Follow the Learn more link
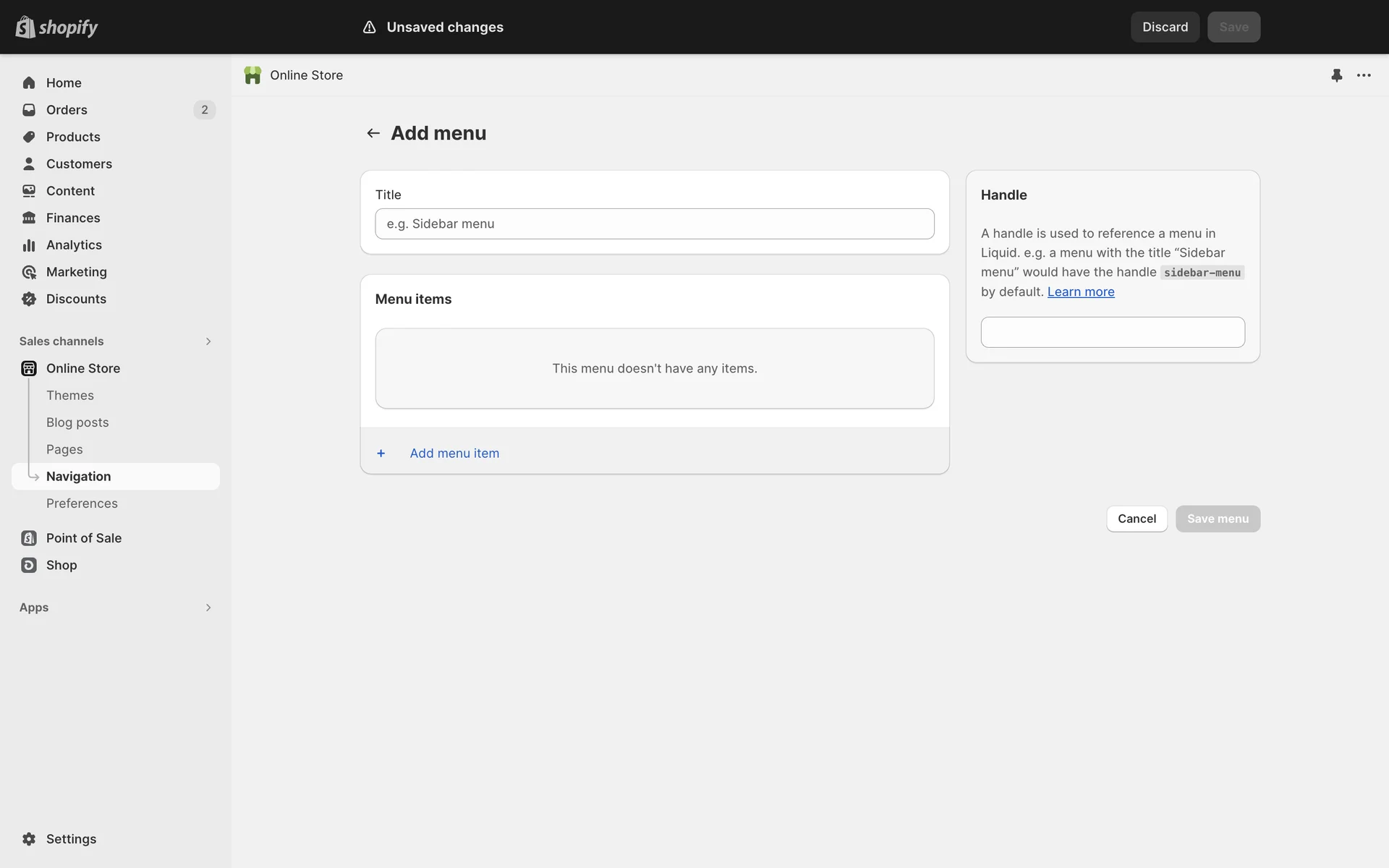Image resolution: width=1389 pixels, height=868 pixels. [x=1080, y=292]
